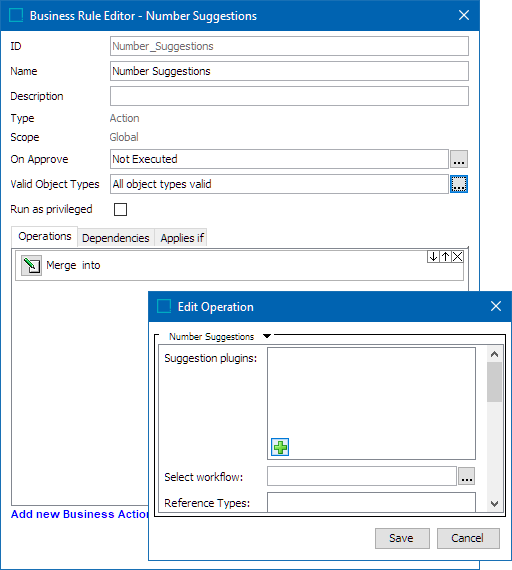Screen dimensions: 512x570
Task: Cancel the Edit Operation dialog
Action: tap(468, 538)
